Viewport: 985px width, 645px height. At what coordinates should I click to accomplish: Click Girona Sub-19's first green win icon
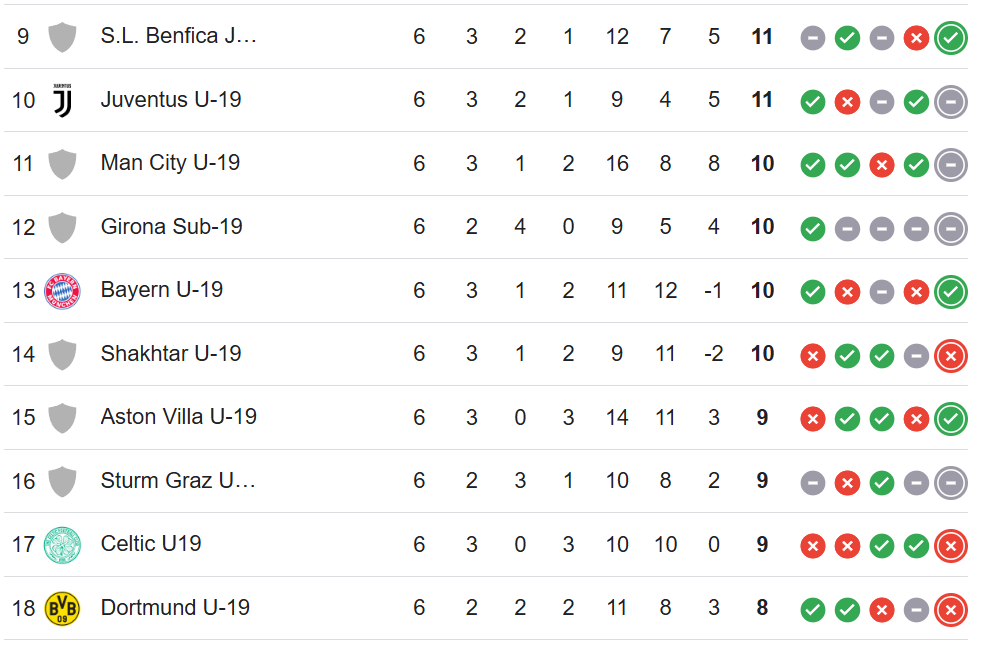click(x=812, y=229)
